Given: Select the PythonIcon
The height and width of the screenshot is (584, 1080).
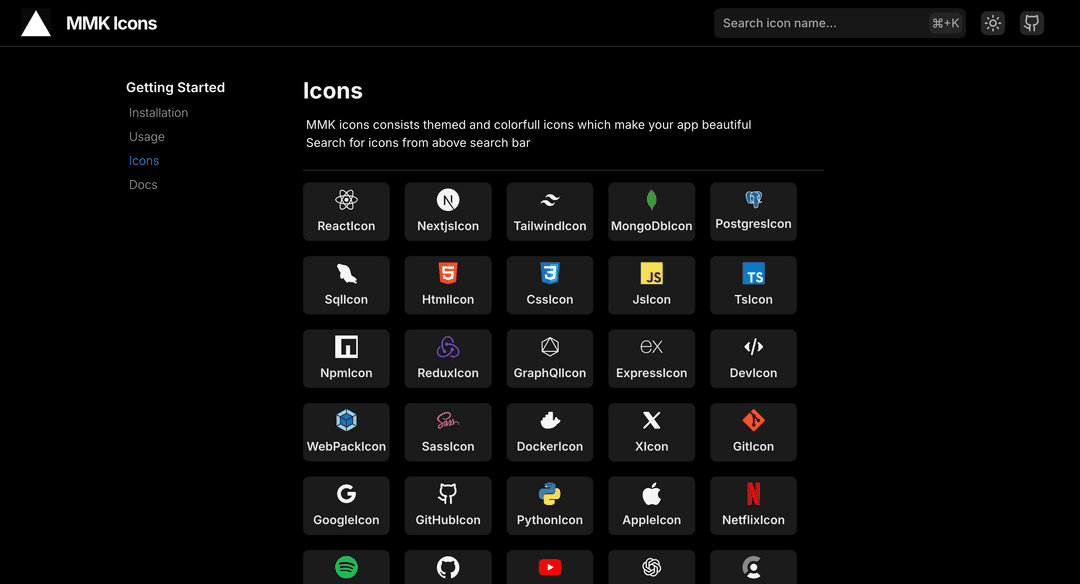Looking at the screenshot, I should click(549, 505).
